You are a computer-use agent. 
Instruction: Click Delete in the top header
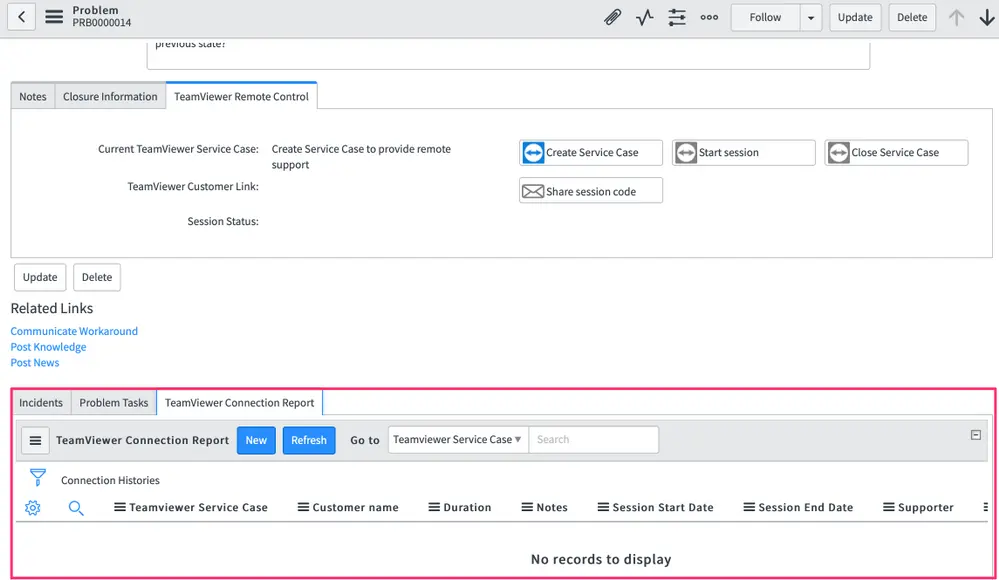[x=912, y=17]
